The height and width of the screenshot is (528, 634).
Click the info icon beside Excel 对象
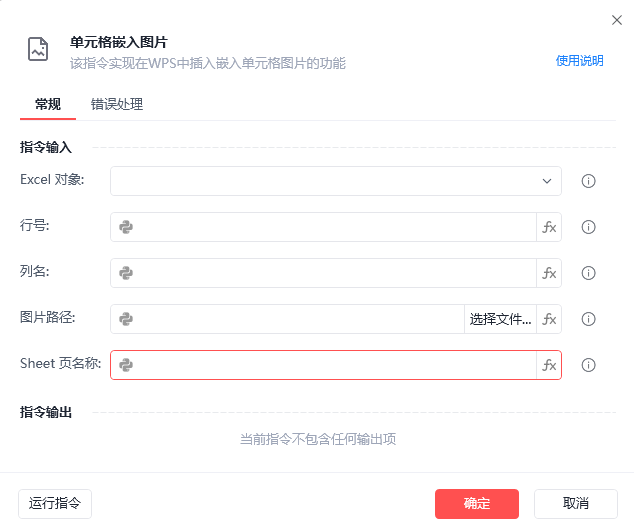tap(589, 181)
